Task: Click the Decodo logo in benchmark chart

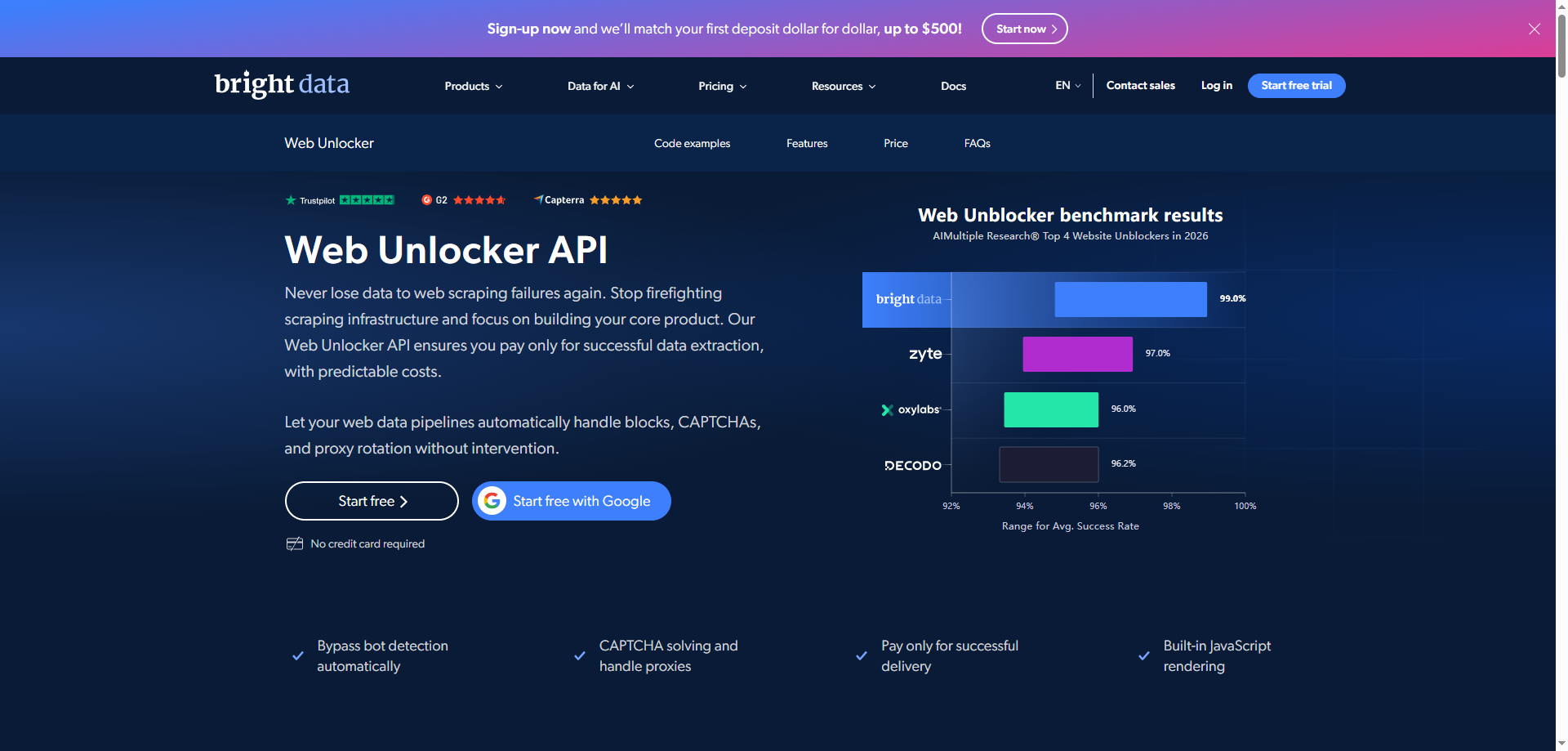Action: 913,466
